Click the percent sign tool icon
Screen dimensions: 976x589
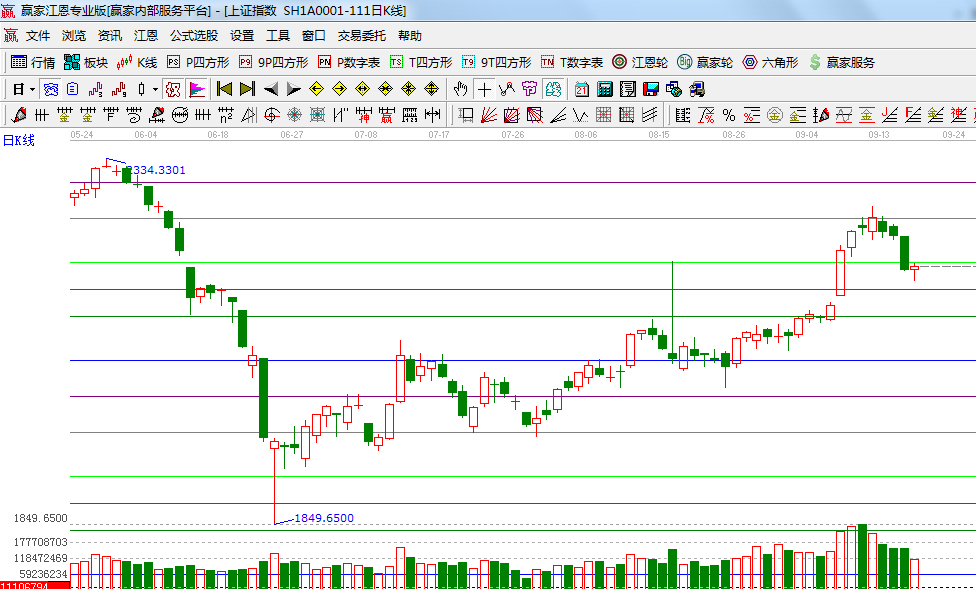[728, 115]
